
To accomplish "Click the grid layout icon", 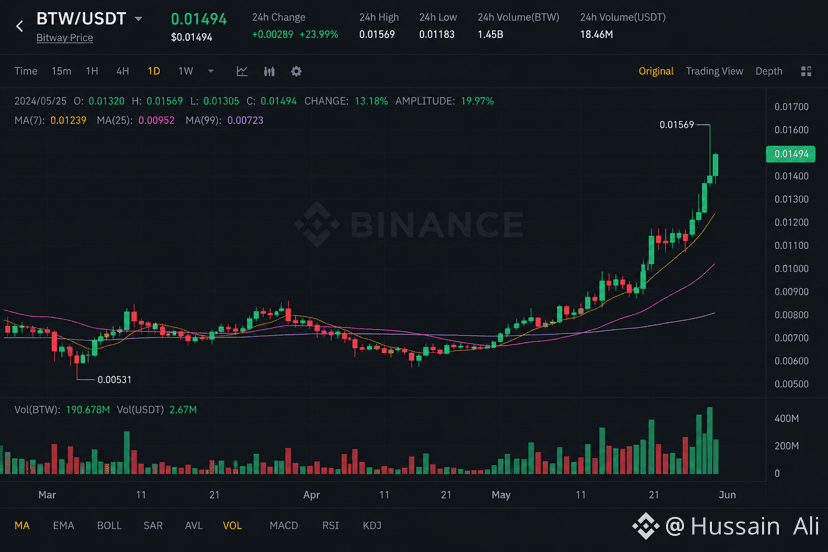I will (806, 71).
